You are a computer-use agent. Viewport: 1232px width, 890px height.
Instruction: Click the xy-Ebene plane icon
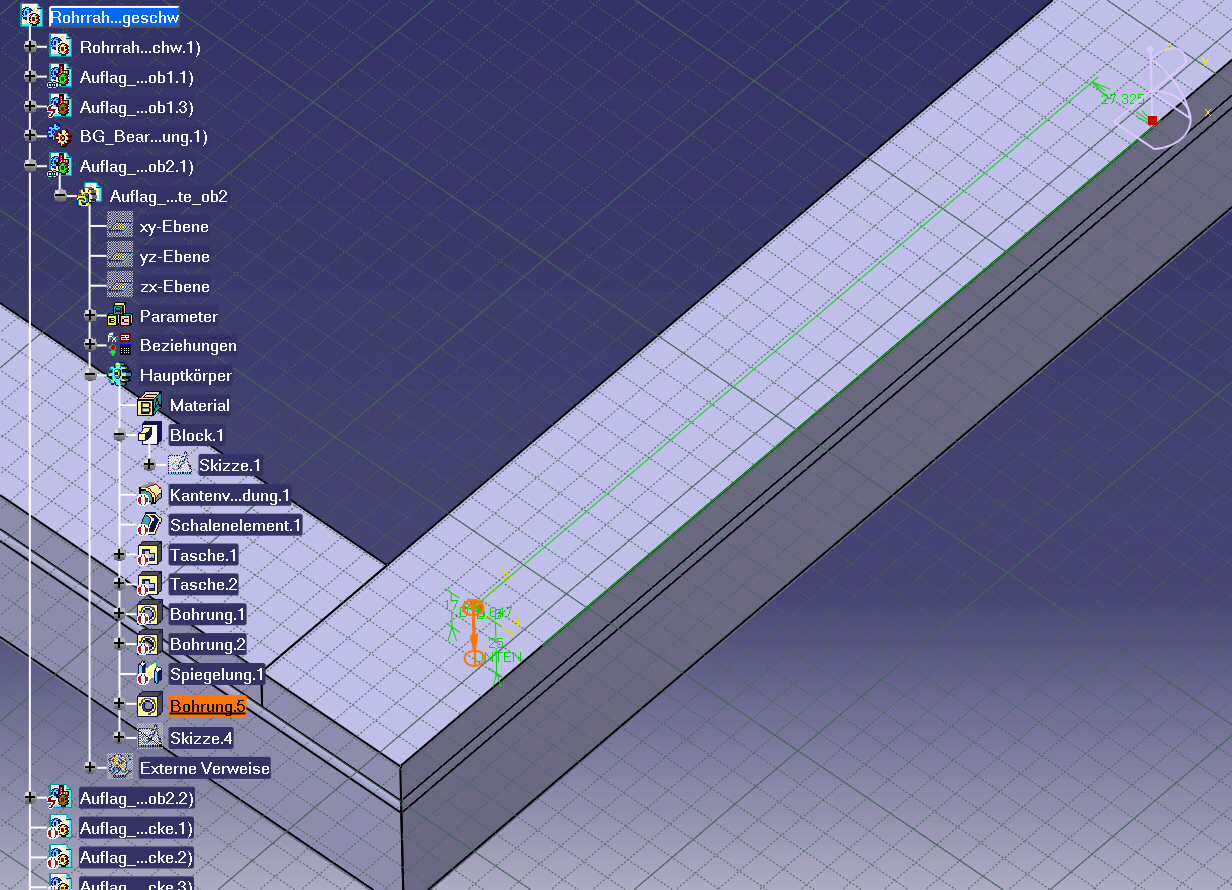(120, 226)
